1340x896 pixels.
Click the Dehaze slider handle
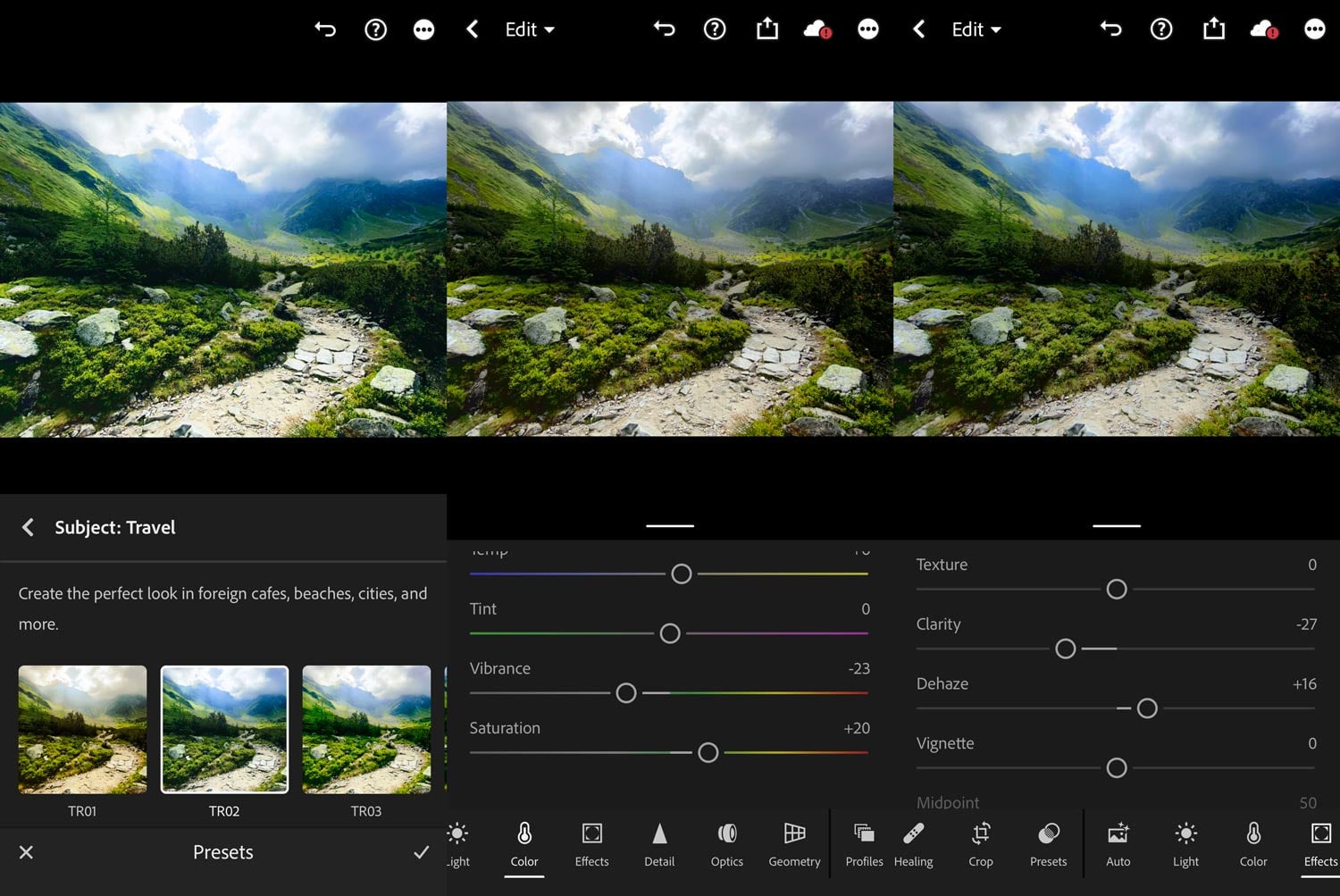tap(1147, 708)
